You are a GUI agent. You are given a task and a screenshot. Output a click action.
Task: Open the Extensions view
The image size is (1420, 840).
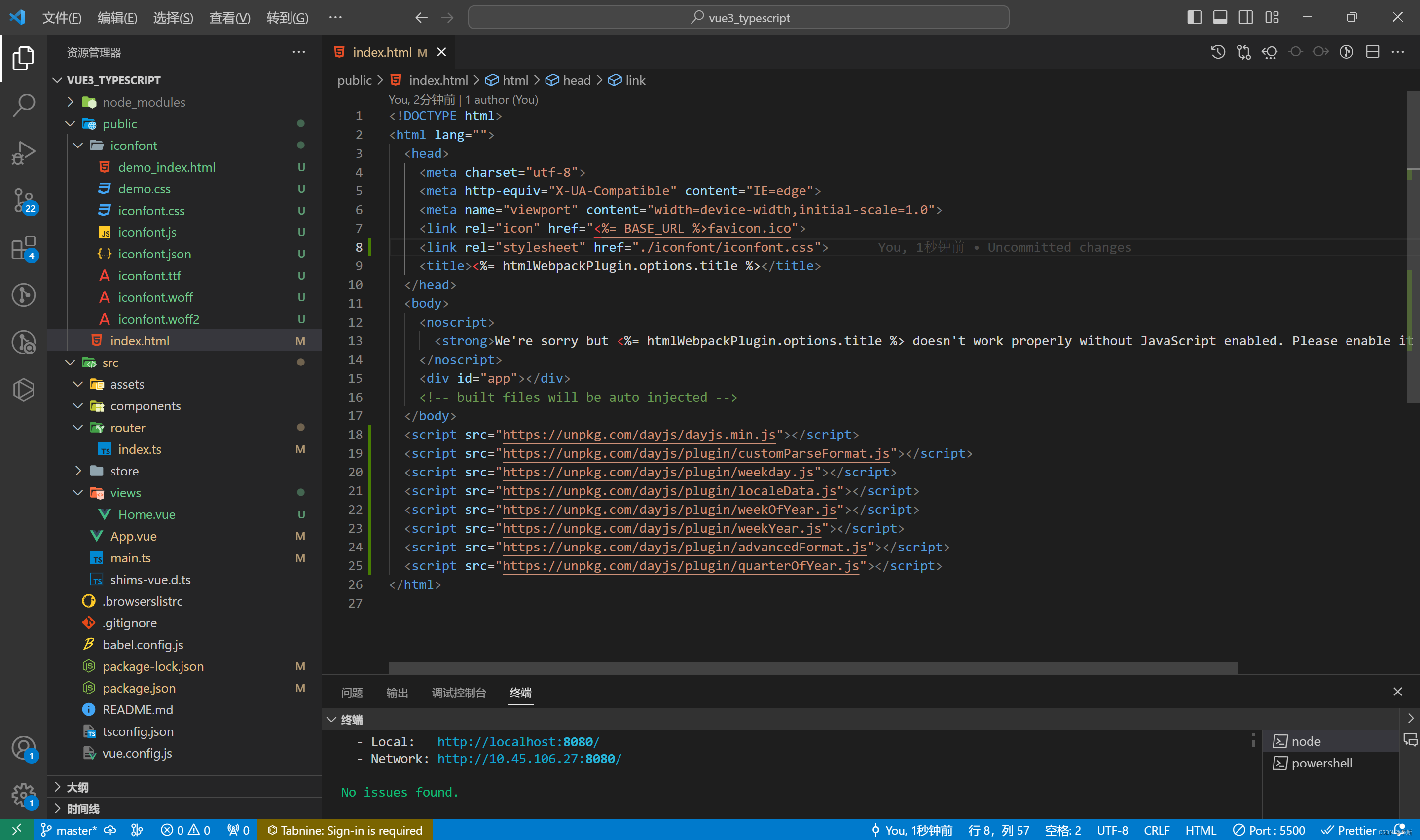click(23, 248)
